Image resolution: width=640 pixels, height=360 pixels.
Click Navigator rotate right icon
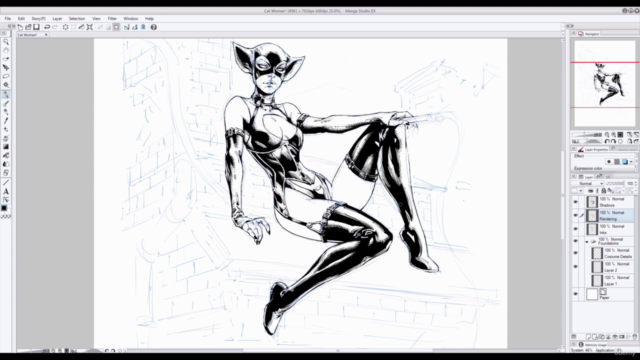[x=613, y=141]
